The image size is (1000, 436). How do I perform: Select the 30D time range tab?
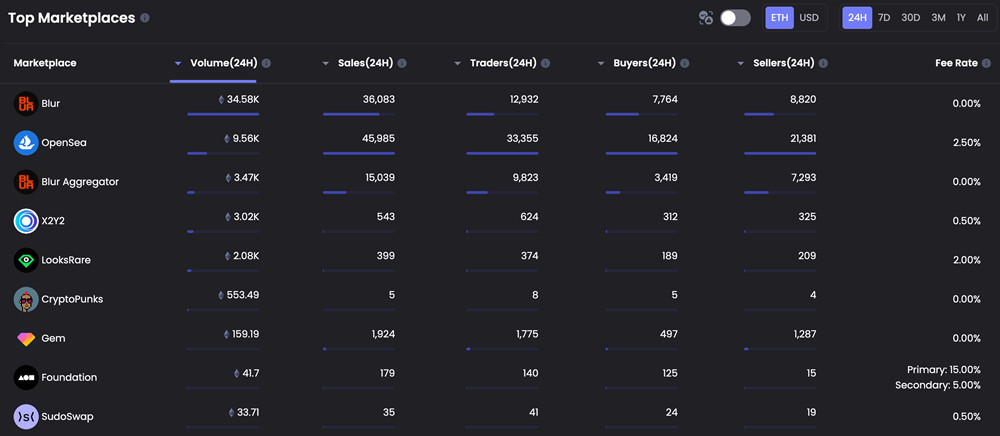911,18
